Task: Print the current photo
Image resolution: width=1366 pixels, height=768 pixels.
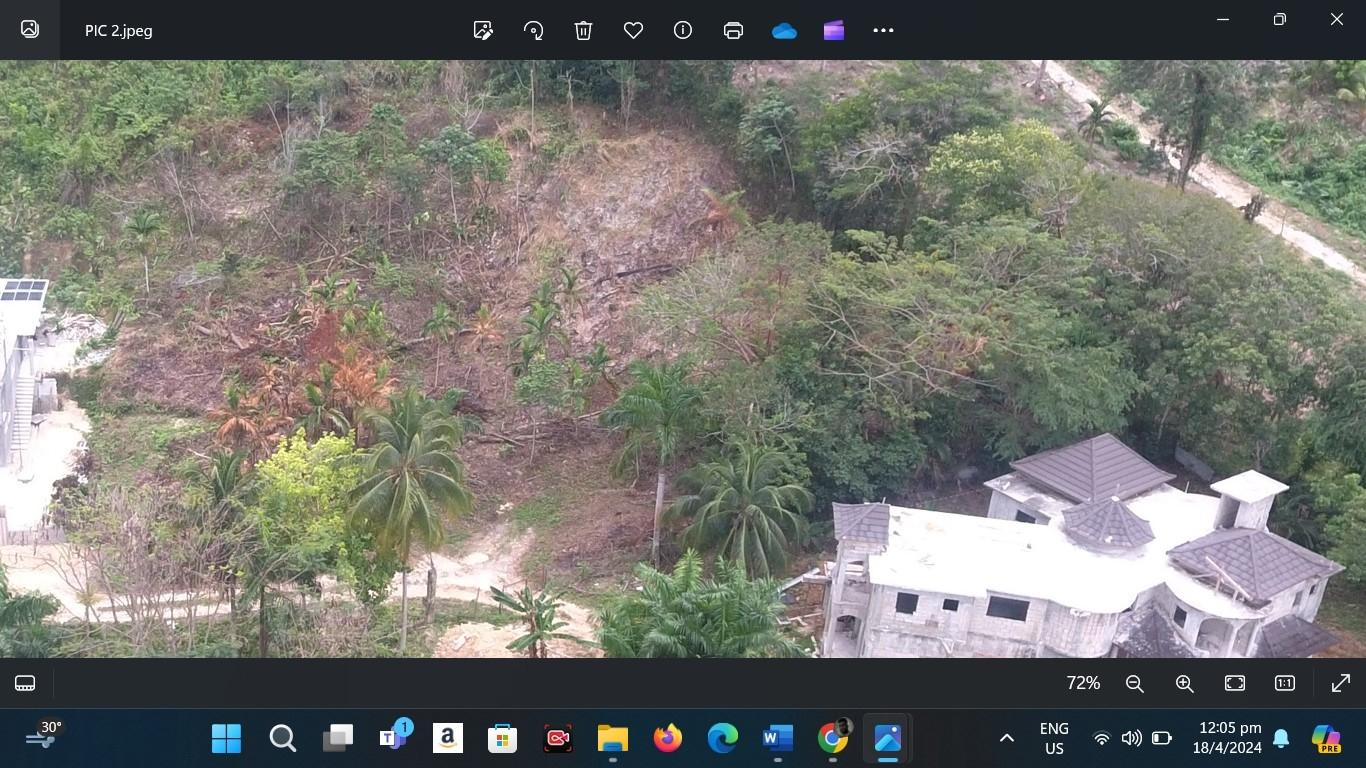Action: tap(733, 30)
